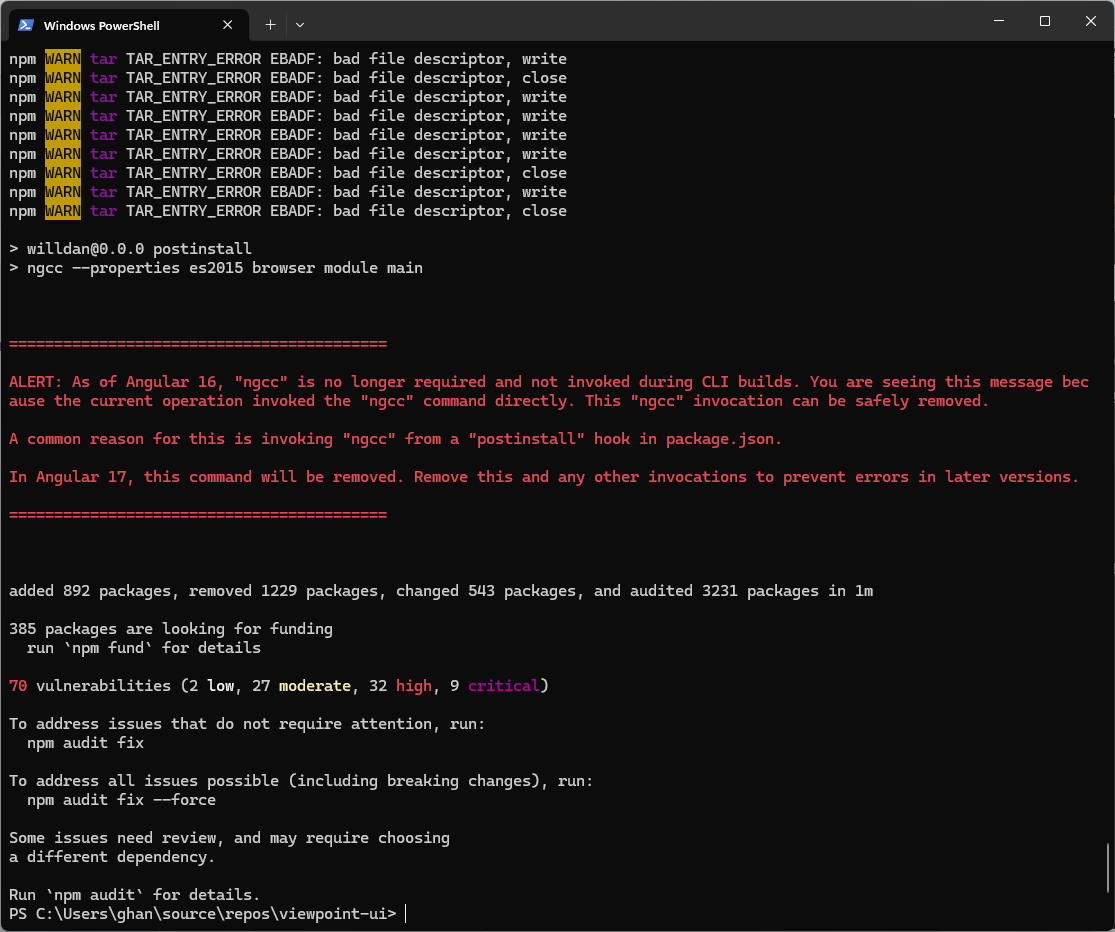This screenshot has width=1115, height=932.
Task: Click the word 'moderate' in vulnerabilities line
Action: [314, 686]
